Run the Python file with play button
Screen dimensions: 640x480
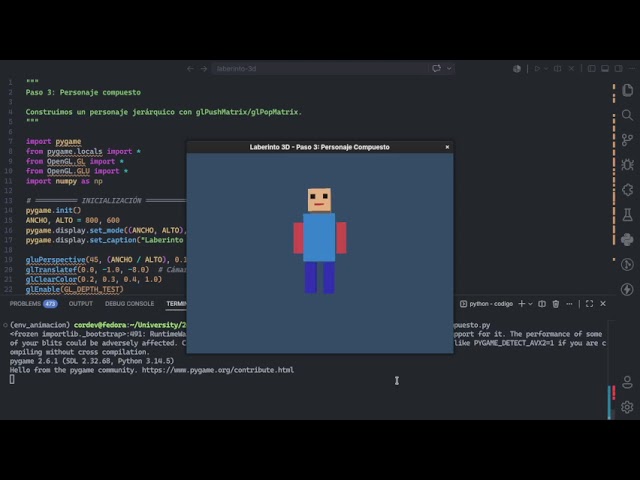pos(537,69)
